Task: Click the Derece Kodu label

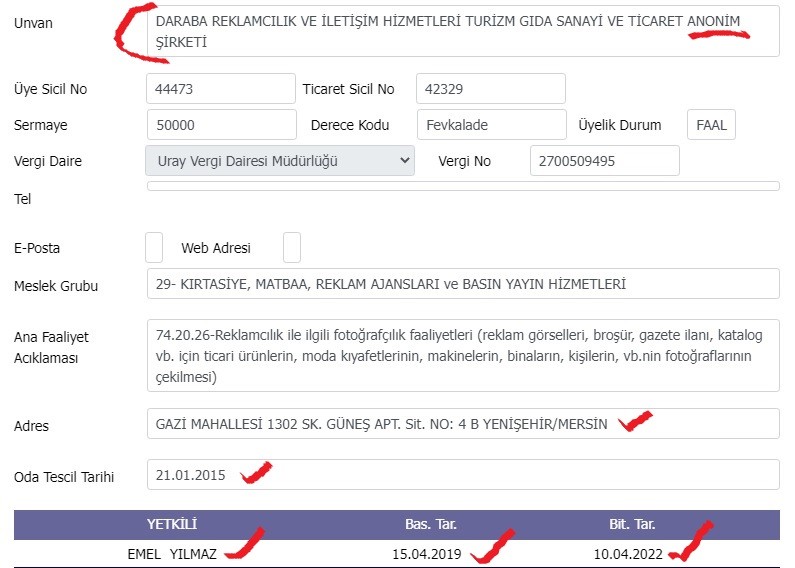Action: [x=350, y=125]
